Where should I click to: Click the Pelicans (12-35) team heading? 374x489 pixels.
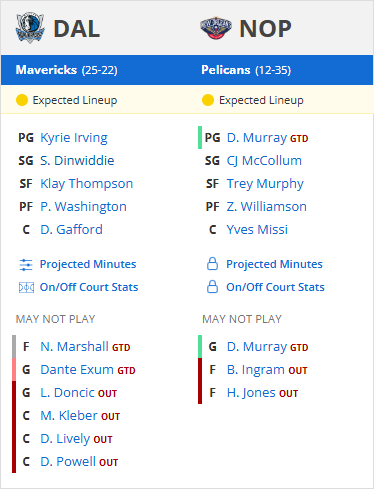click(x=246, y=70)
